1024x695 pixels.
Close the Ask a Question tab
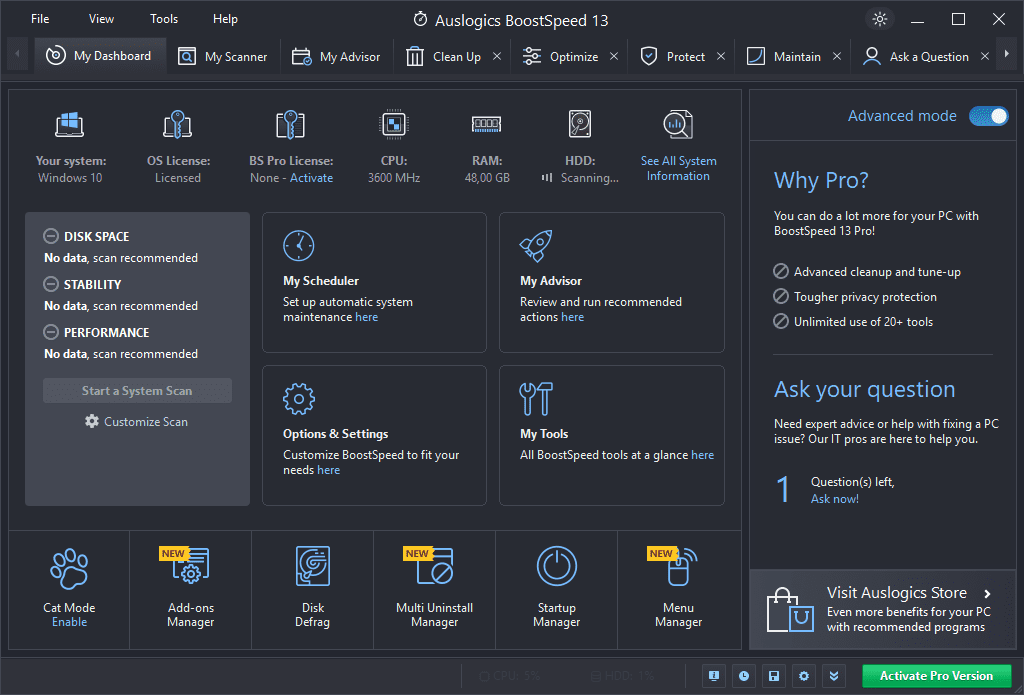coord(985,57)
